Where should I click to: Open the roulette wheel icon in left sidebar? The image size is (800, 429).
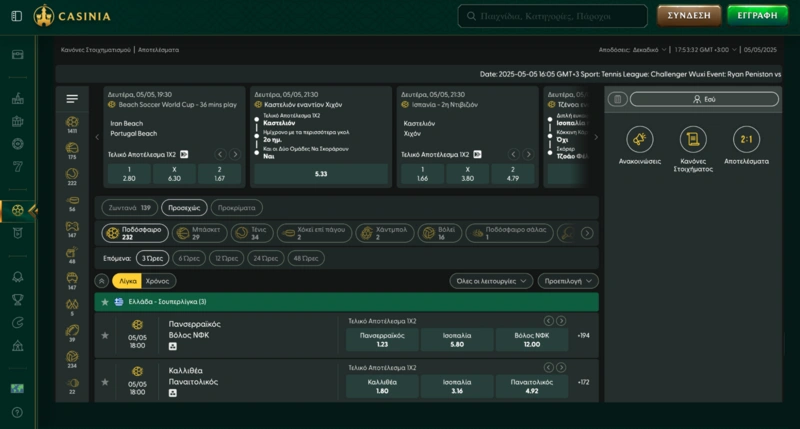(x=17, y=144)
